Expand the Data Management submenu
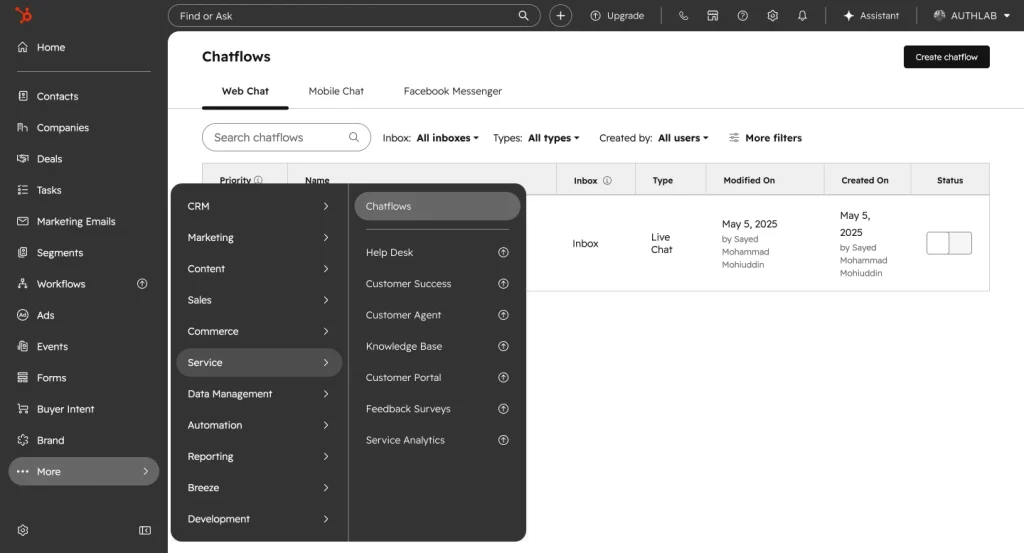Image resolution: width=1024 pixels, height=553 pixels. [259, 394]
